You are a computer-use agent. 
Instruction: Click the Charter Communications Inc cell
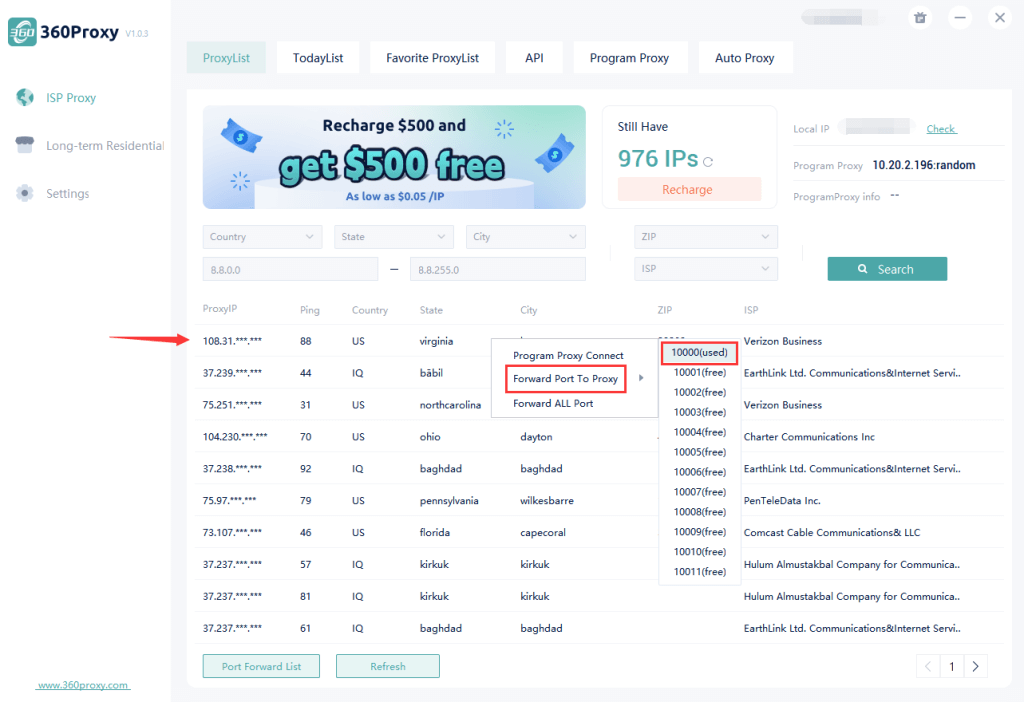click(809, 437)
